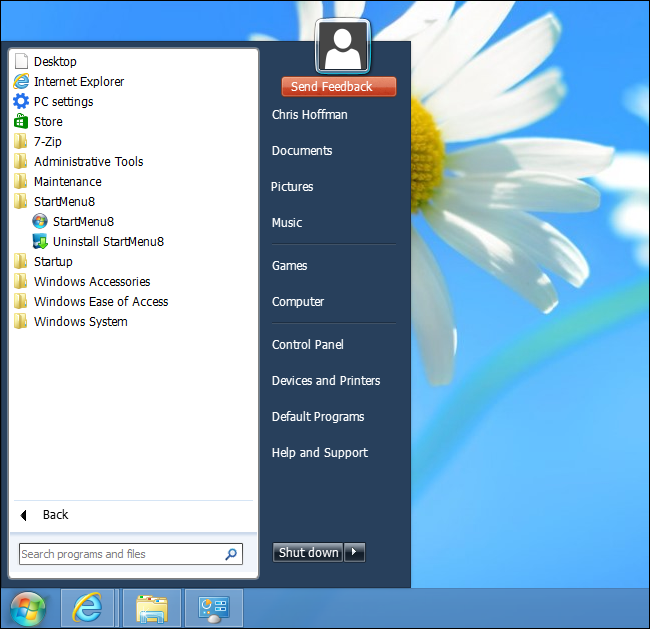Open Games from the right pane
This screenshot has height=629, width=650.
click(x=289, y=265)
